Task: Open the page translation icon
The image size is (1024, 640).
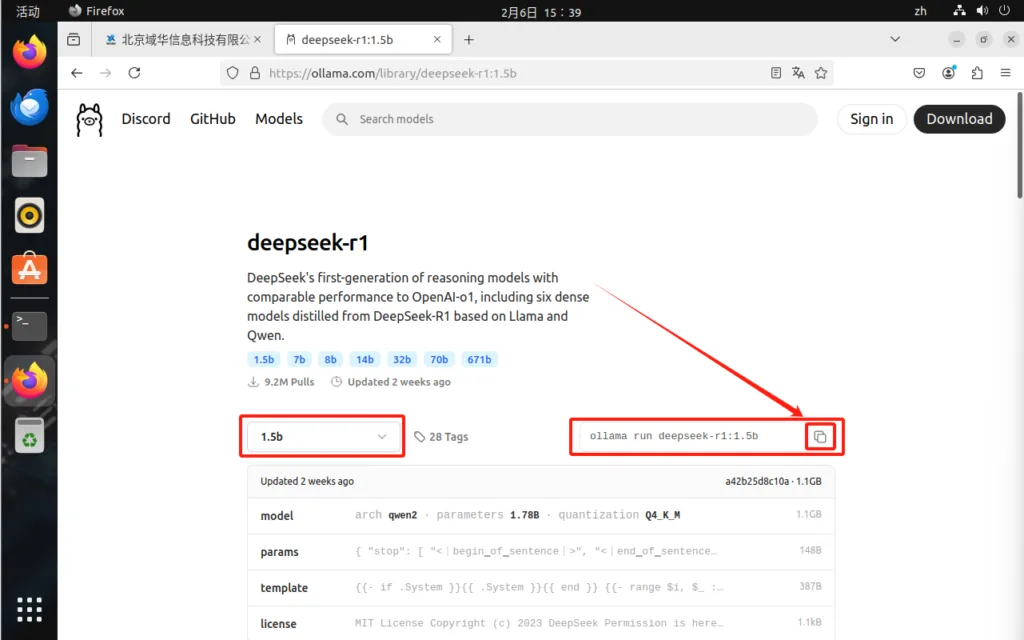Action: (798, 73)
